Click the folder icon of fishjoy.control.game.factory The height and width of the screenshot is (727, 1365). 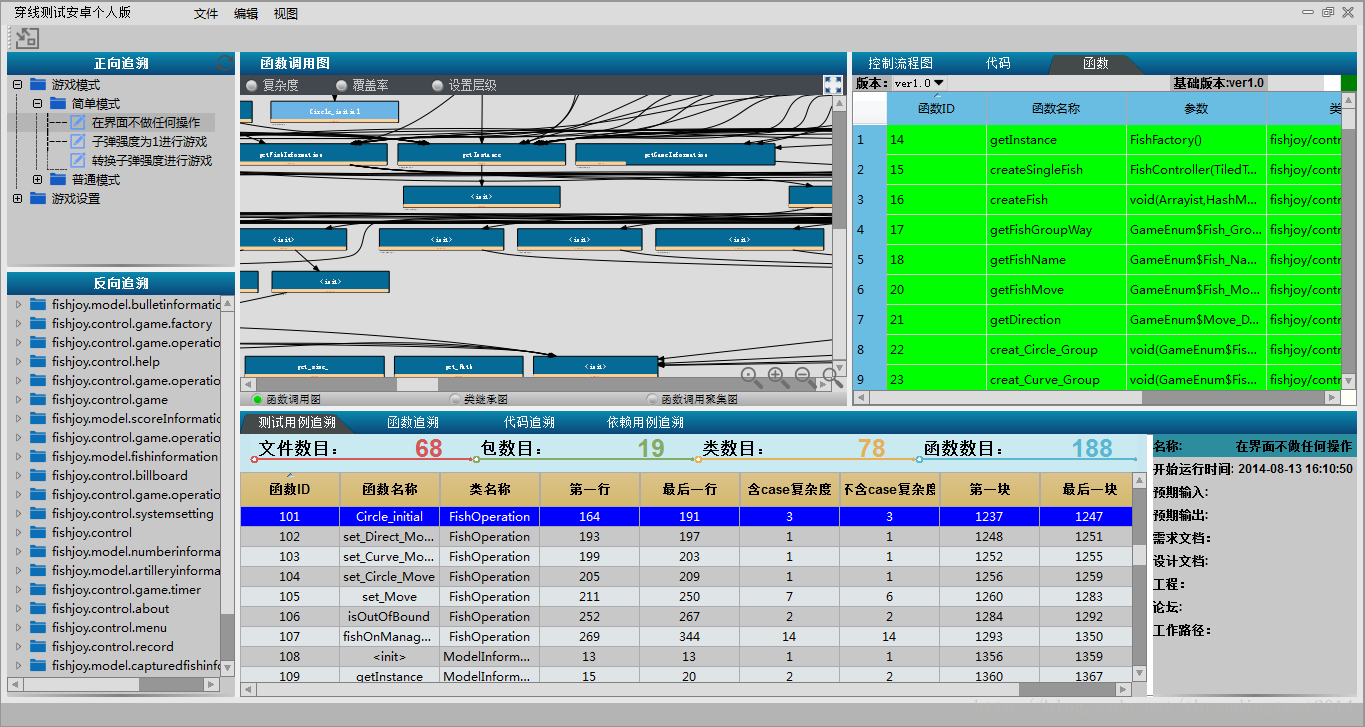point(39,324)
